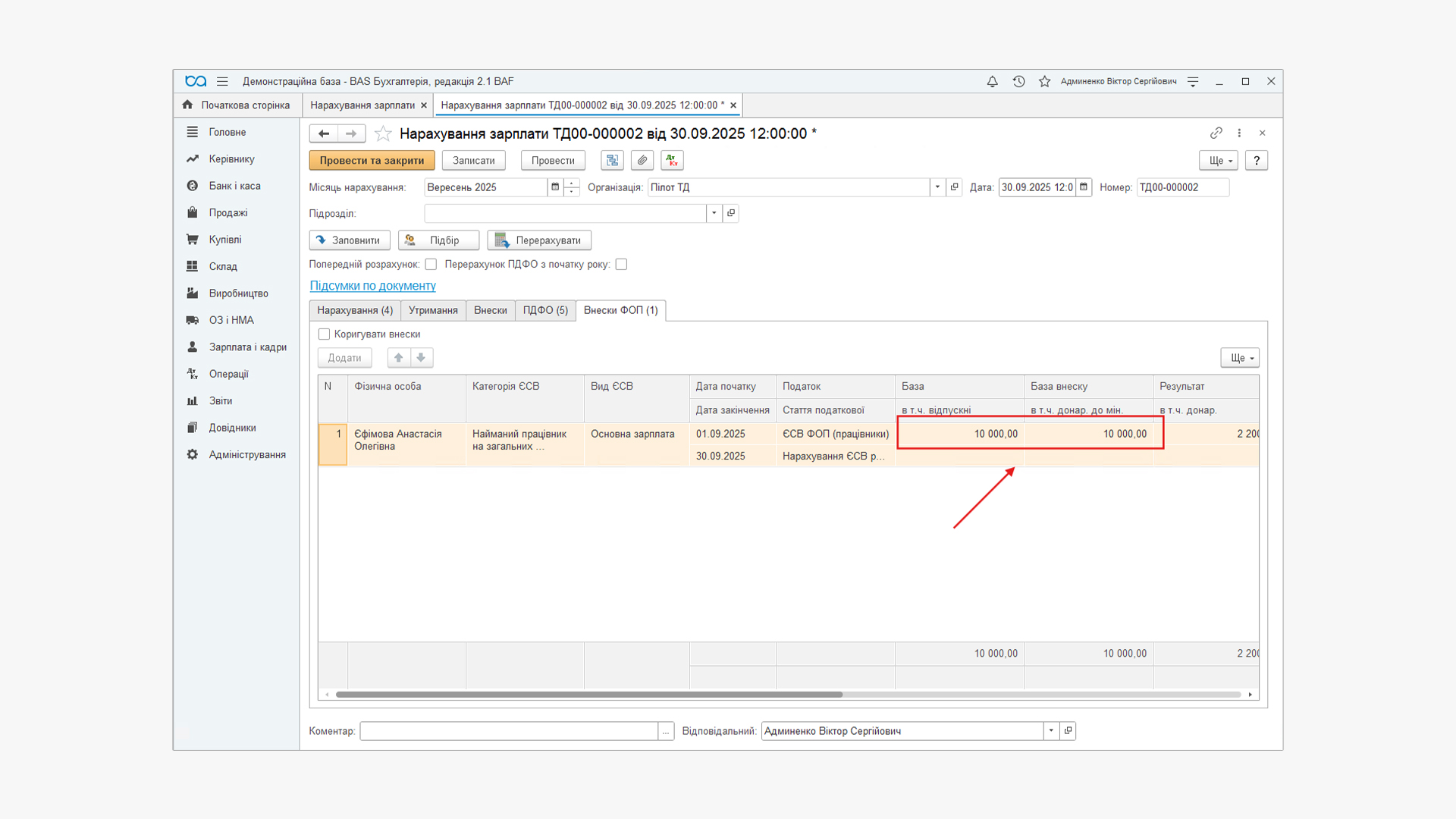Open Зарплата і кадри section

point(247,347)
